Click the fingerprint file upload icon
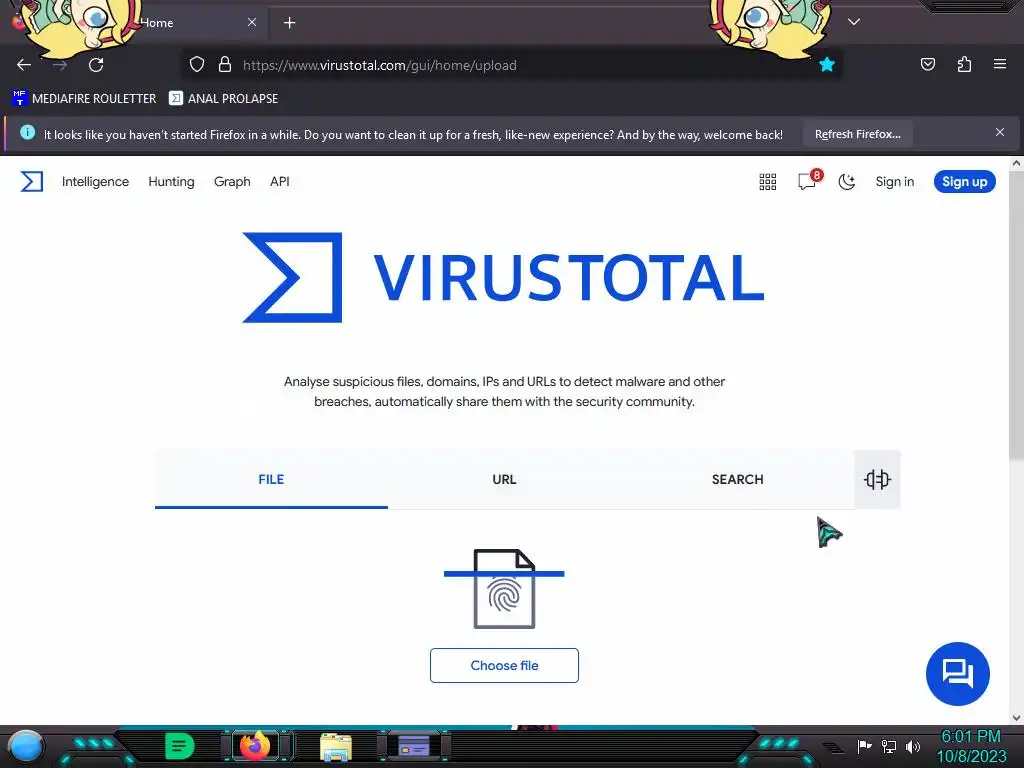Viewport: 1024px width, 768px height. [504, 589]
